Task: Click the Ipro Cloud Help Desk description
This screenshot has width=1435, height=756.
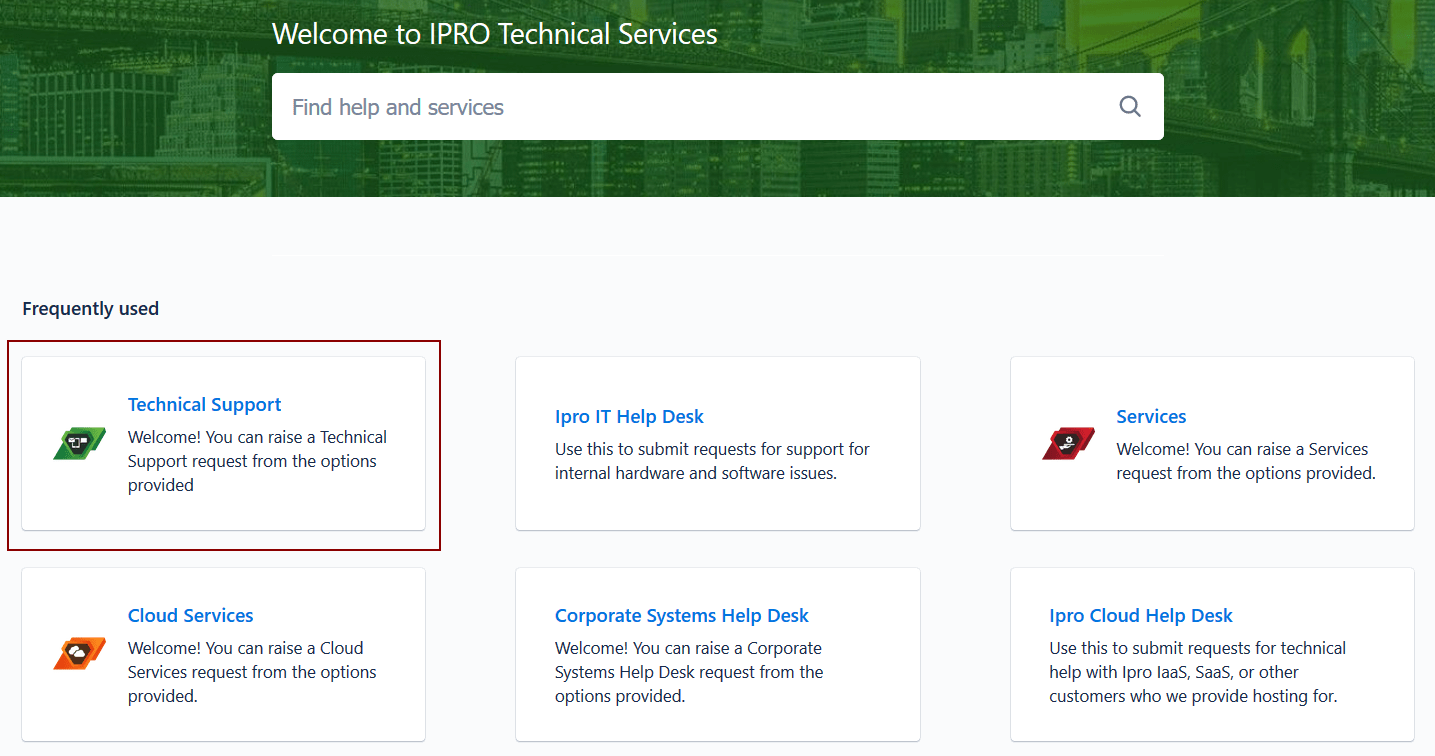Action: (x=1197, y=672)
